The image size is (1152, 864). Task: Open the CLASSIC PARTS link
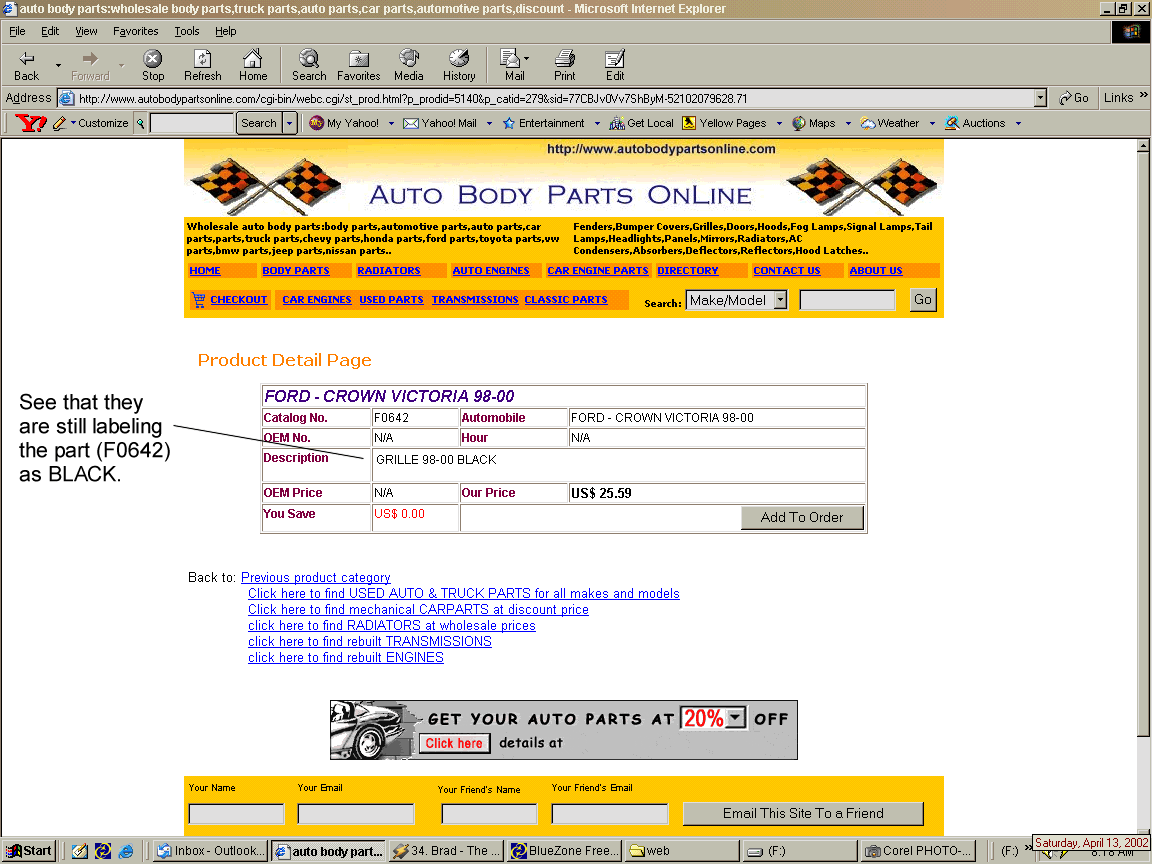566,300
